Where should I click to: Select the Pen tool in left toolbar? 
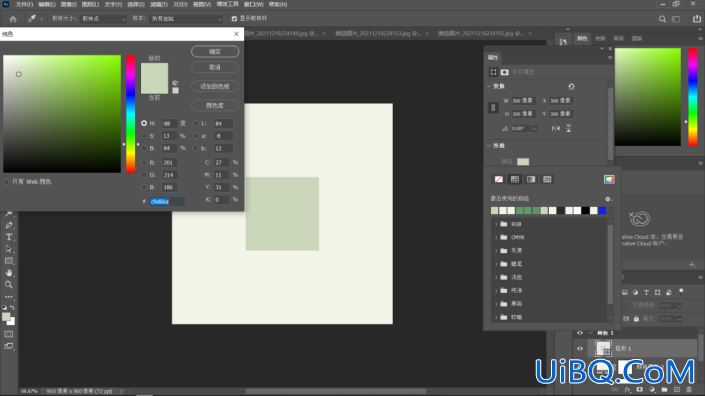point(9,225)
